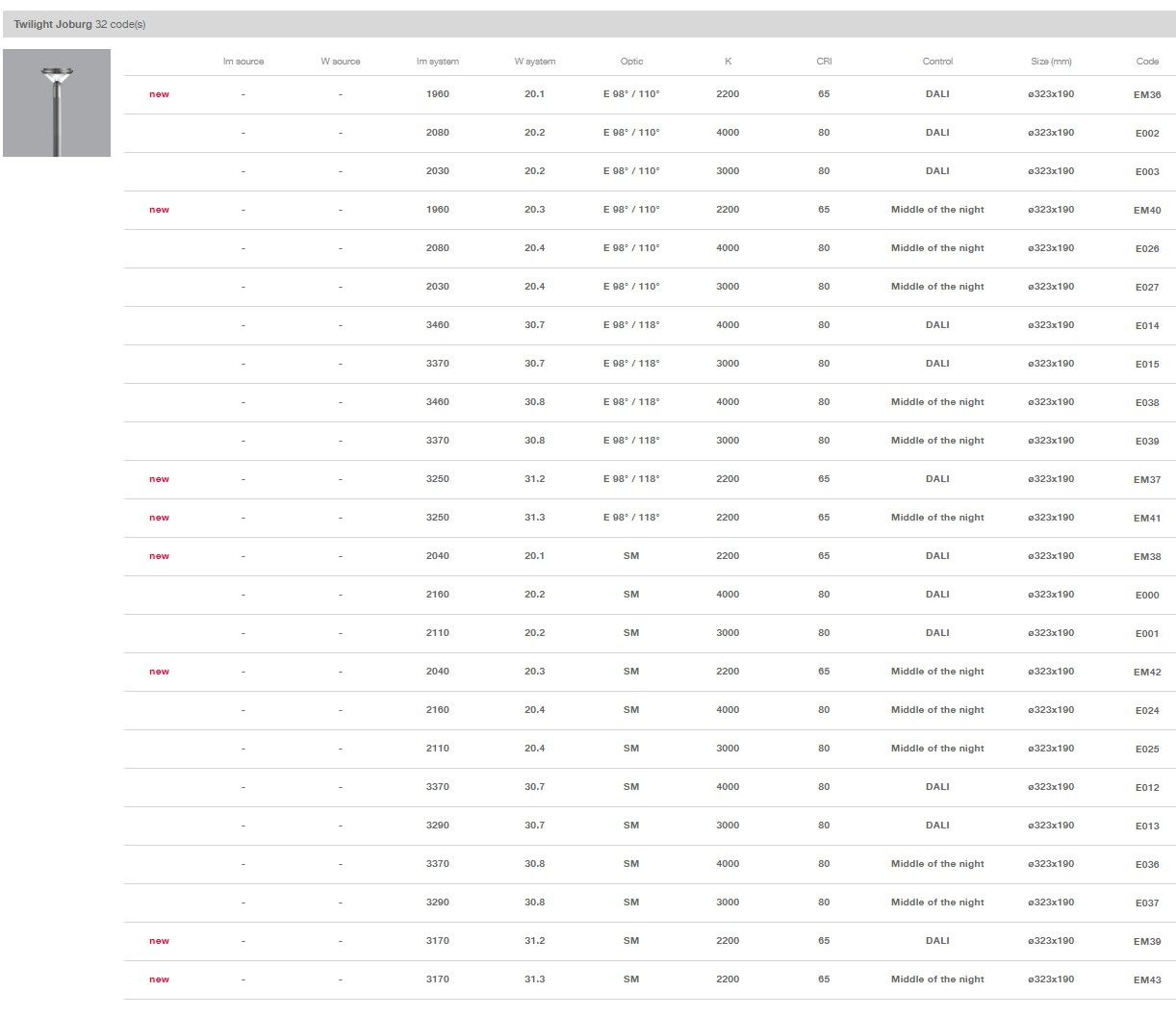Click the 'W system' column header

click(x=534, y=62)
